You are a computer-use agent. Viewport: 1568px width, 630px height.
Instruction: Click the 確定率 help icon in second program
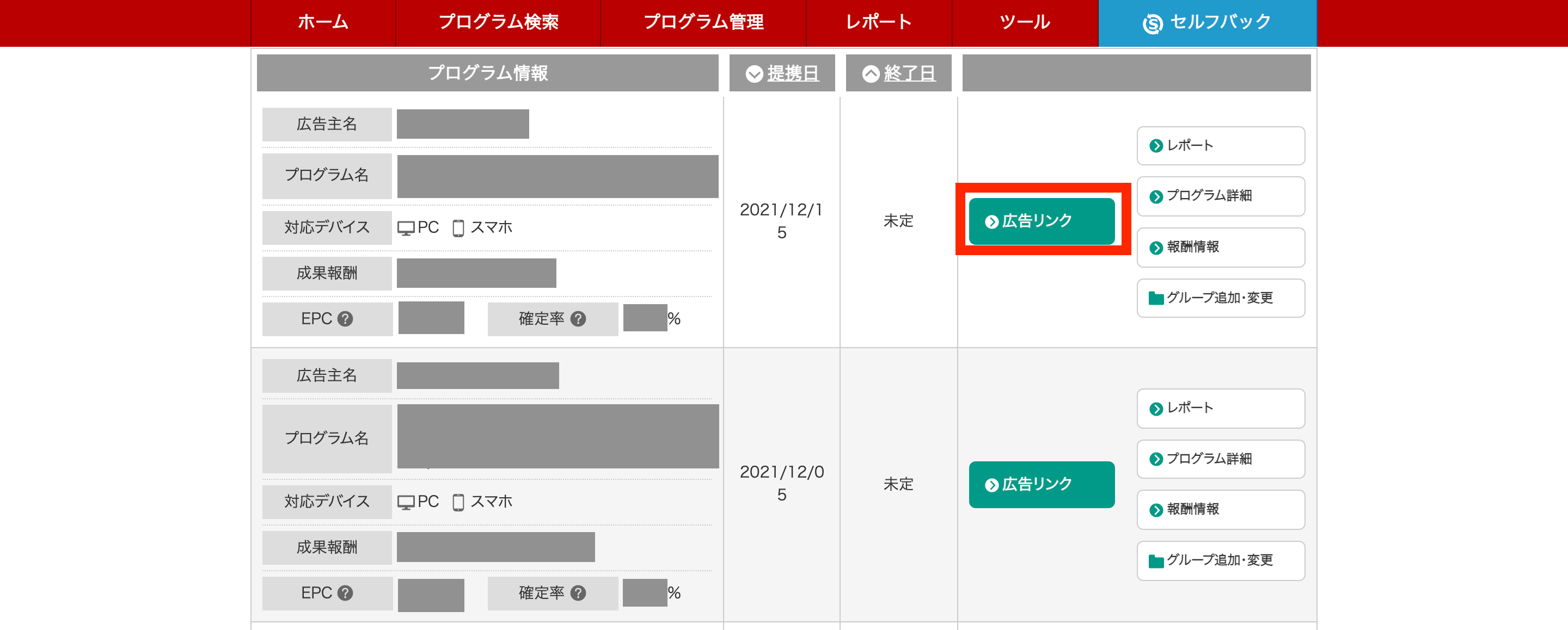tap(578, 593)
